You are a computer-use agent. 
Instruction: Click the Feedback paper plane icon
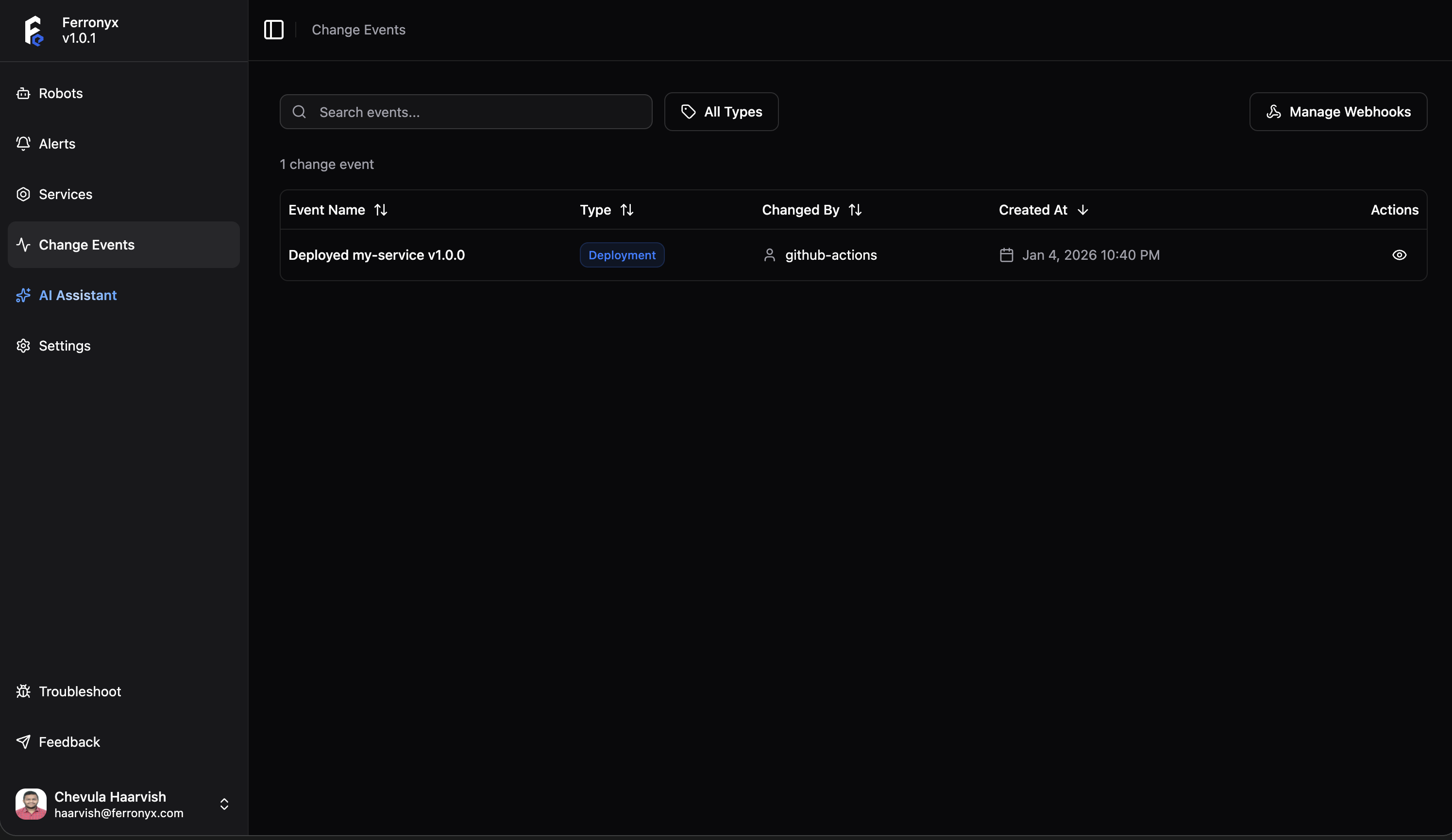coord(23,741)
